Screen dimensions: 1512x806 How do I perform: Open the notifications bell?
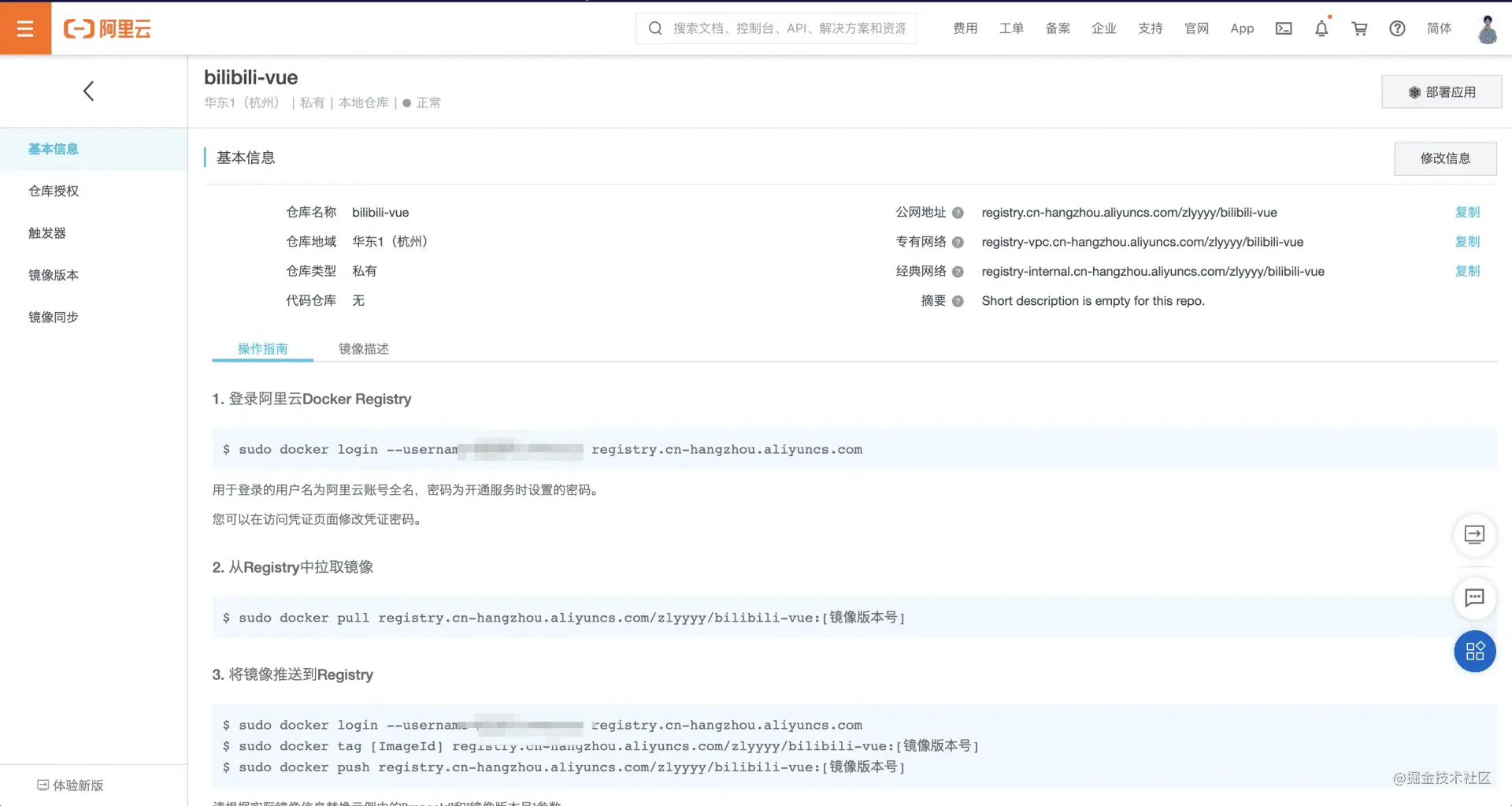(1321, 28)
